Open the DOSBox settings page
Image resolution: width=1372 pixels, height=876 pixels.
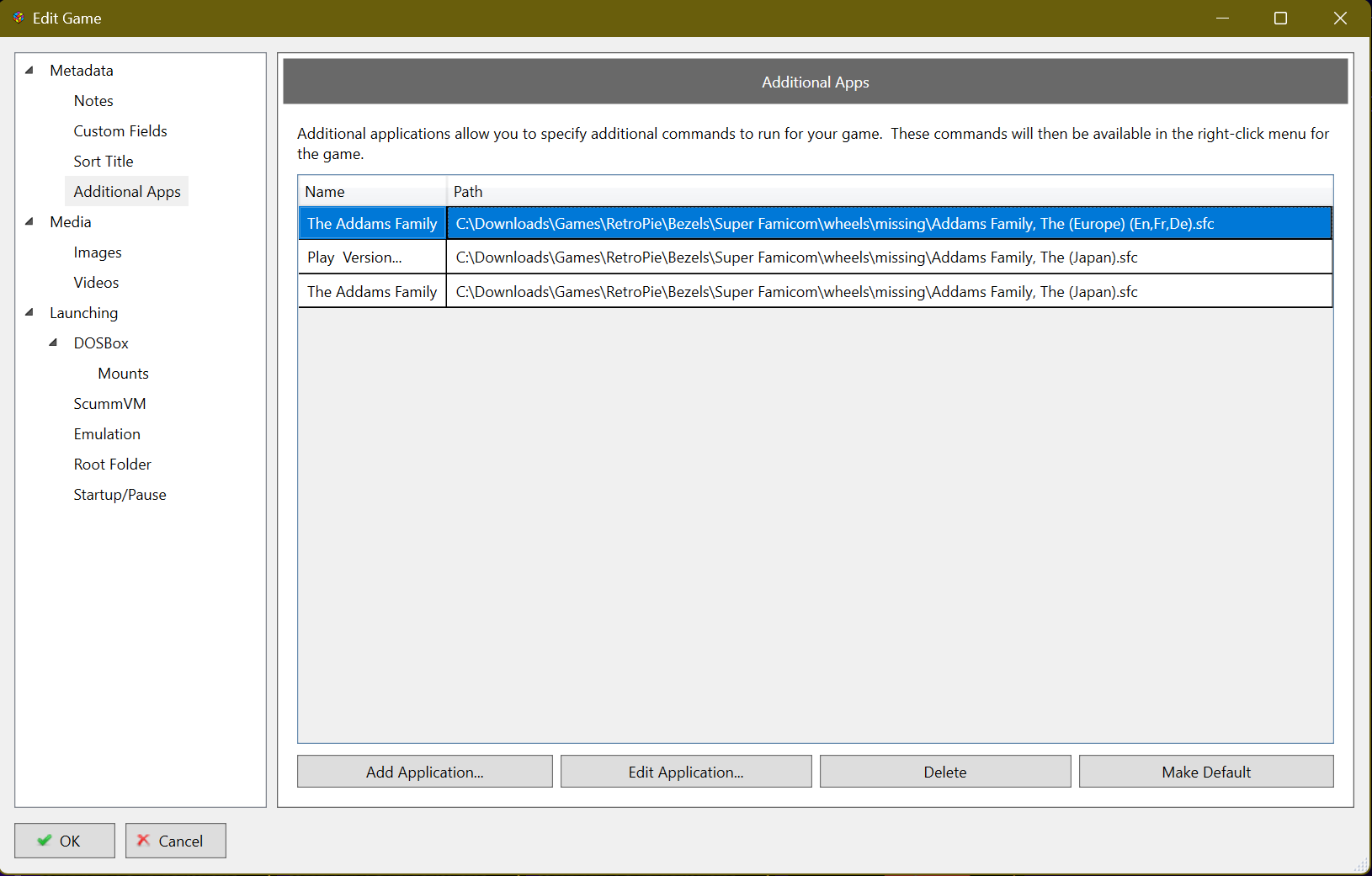[x=101, y=343]
